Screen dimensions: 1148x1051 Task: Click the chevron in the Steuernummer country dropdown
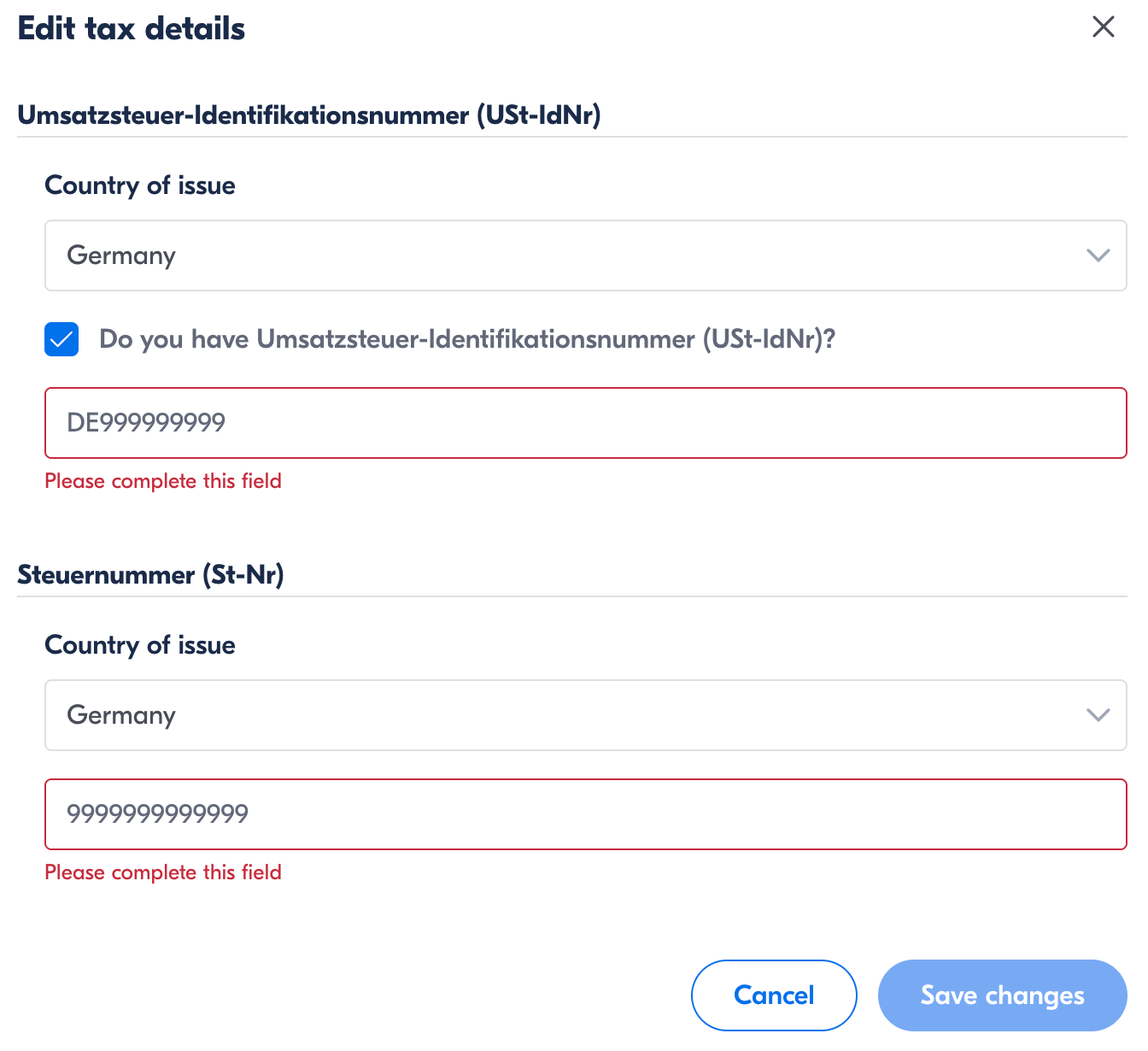coord(1098,715)
